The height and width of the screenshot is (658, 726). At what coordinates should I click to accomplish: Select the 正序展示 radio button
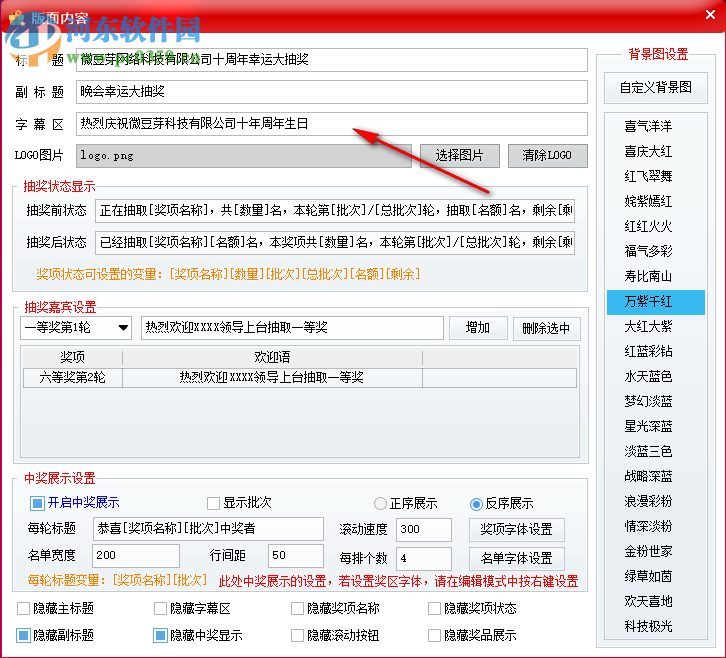[x=380, y=503]
